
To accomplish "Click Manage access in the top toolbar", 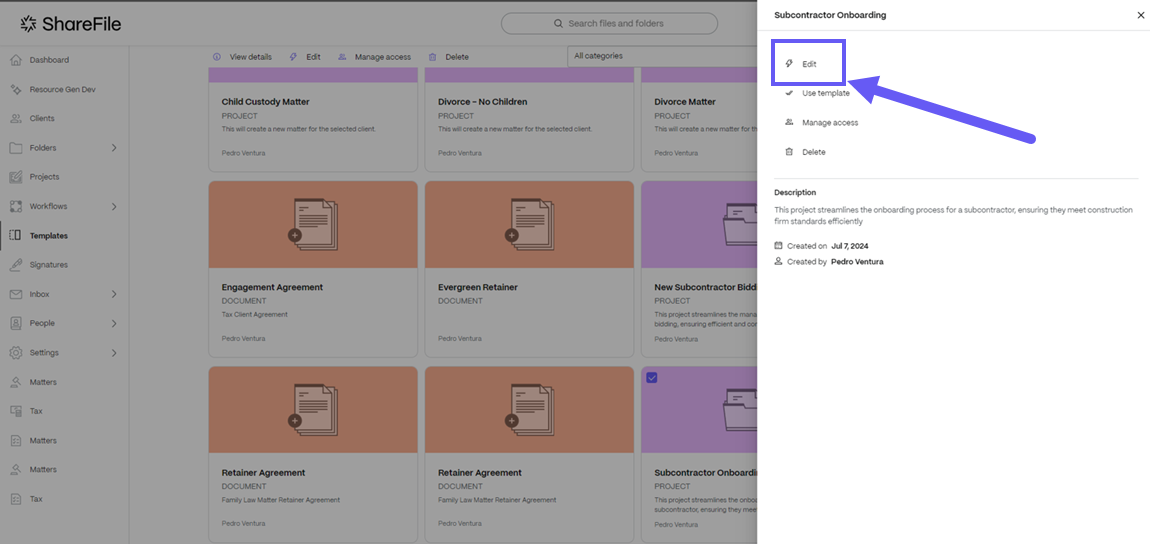I will point(375,57).
